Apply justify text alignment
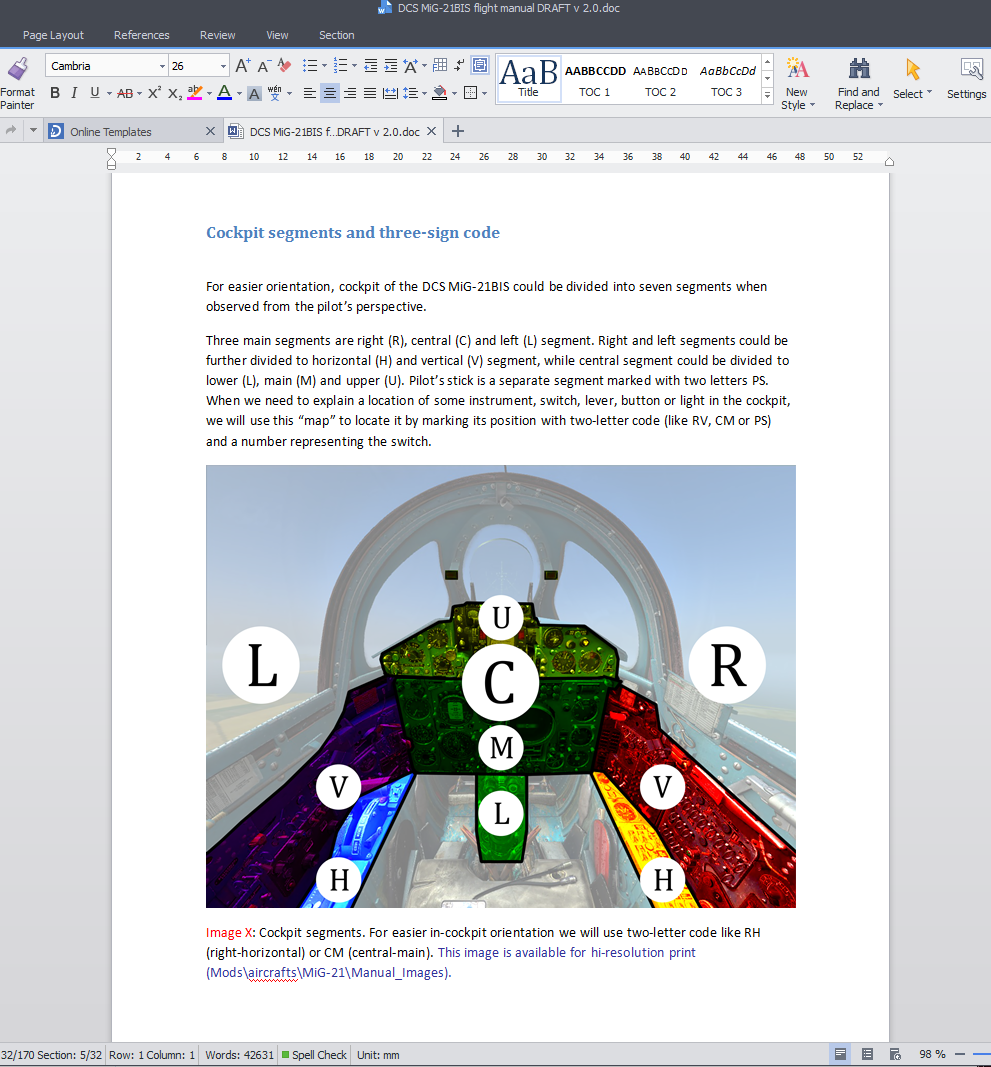This screenshot has width=991, height=1067. pos(370,93)
